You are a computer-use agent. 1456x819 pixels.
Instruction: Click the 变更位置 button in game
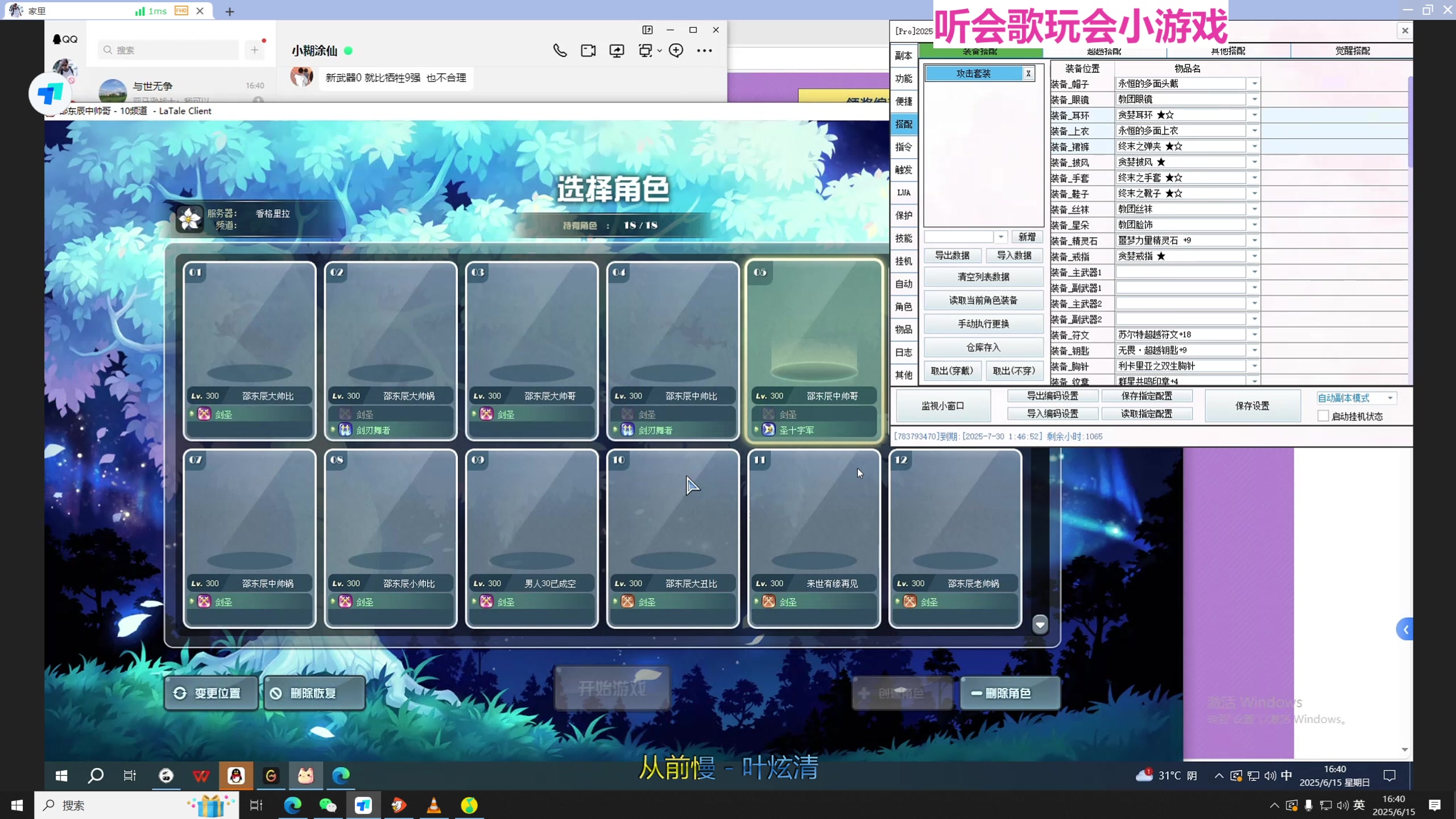coord(211,693)
